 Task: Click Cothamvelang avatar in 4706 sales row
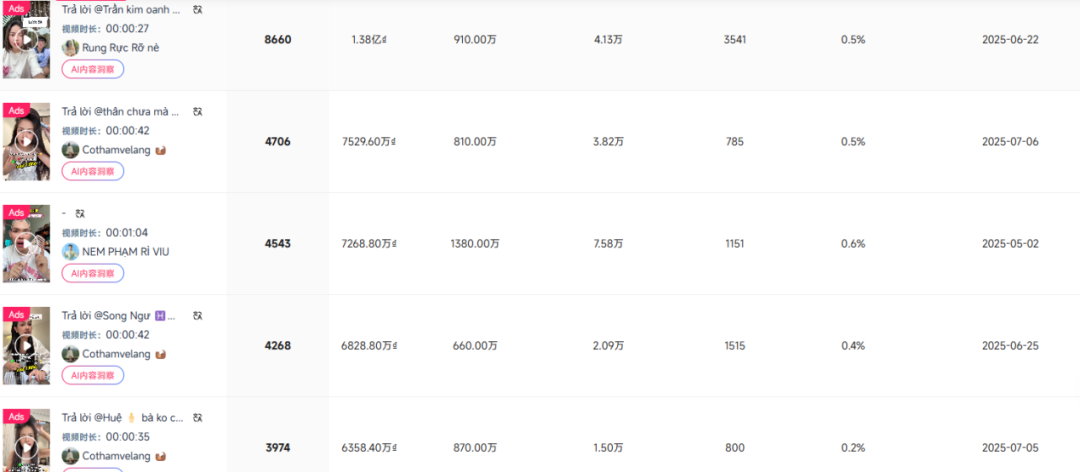pos(70,150)
